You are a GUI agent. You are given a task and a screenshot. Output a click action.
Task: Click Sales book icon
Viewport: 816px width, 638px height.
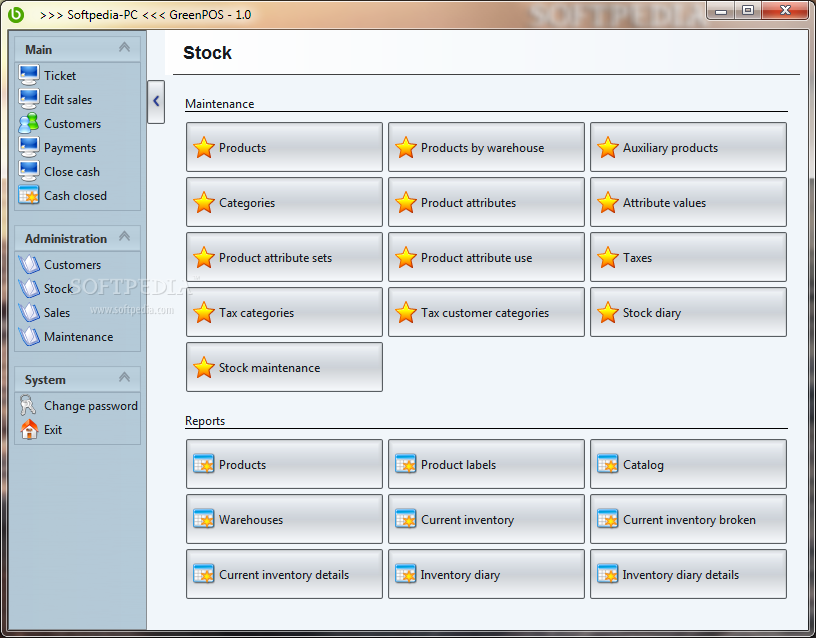click(x=29, y=312)
